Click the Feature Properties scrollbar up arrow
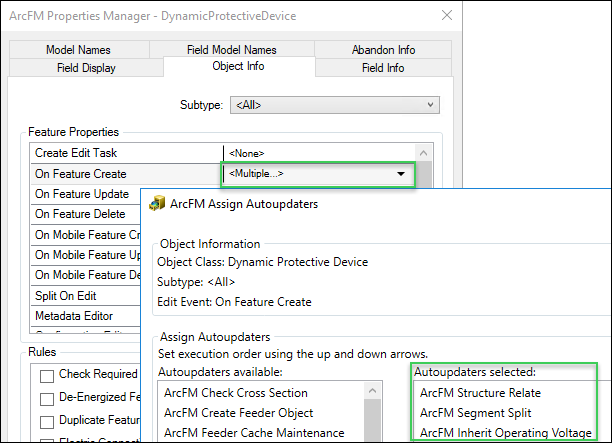The width and height of the screenshot is (612, 443). (x=423, y=153)
